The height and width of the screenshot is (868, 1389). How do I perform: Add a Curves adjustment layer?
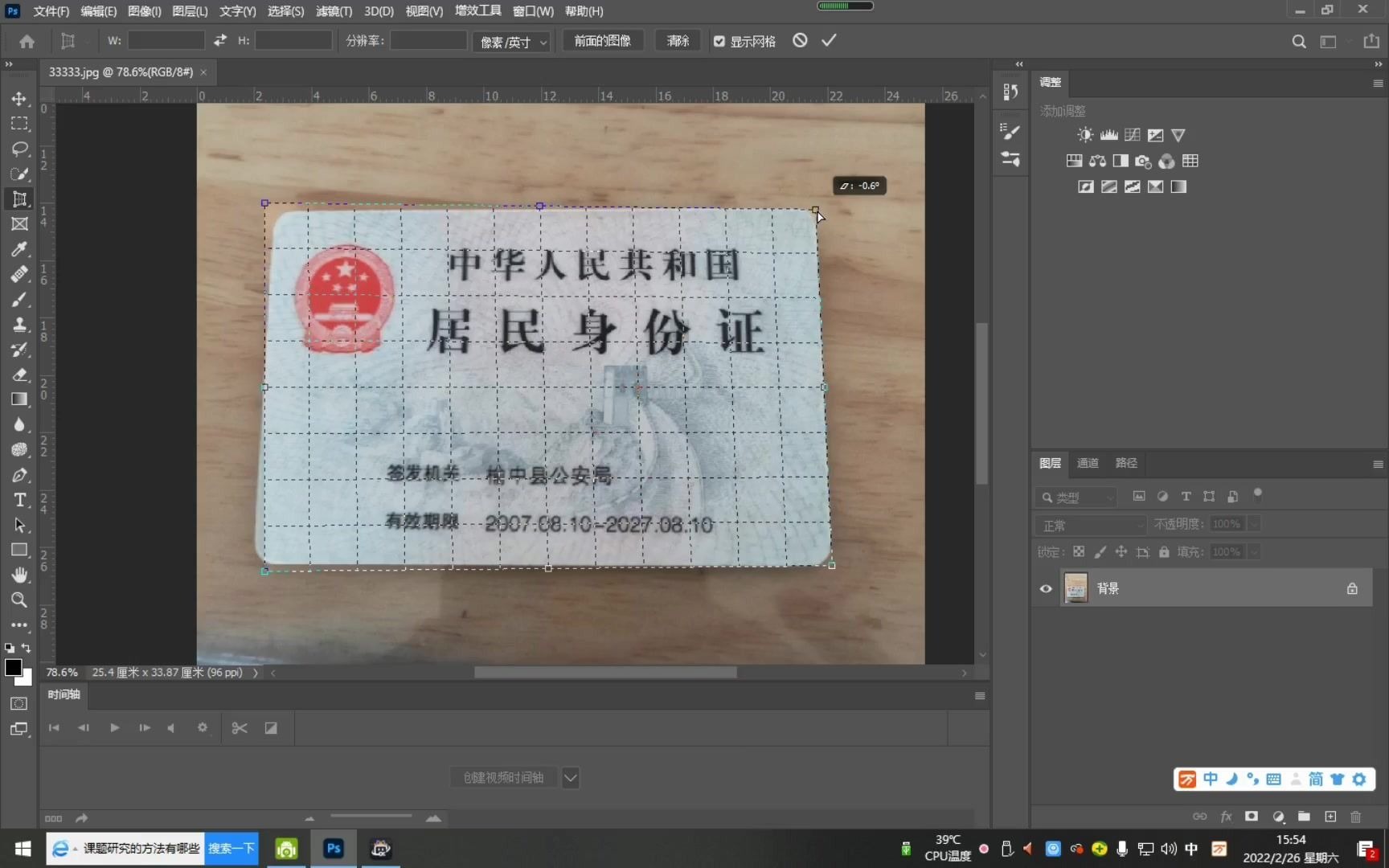(1132, 134)
